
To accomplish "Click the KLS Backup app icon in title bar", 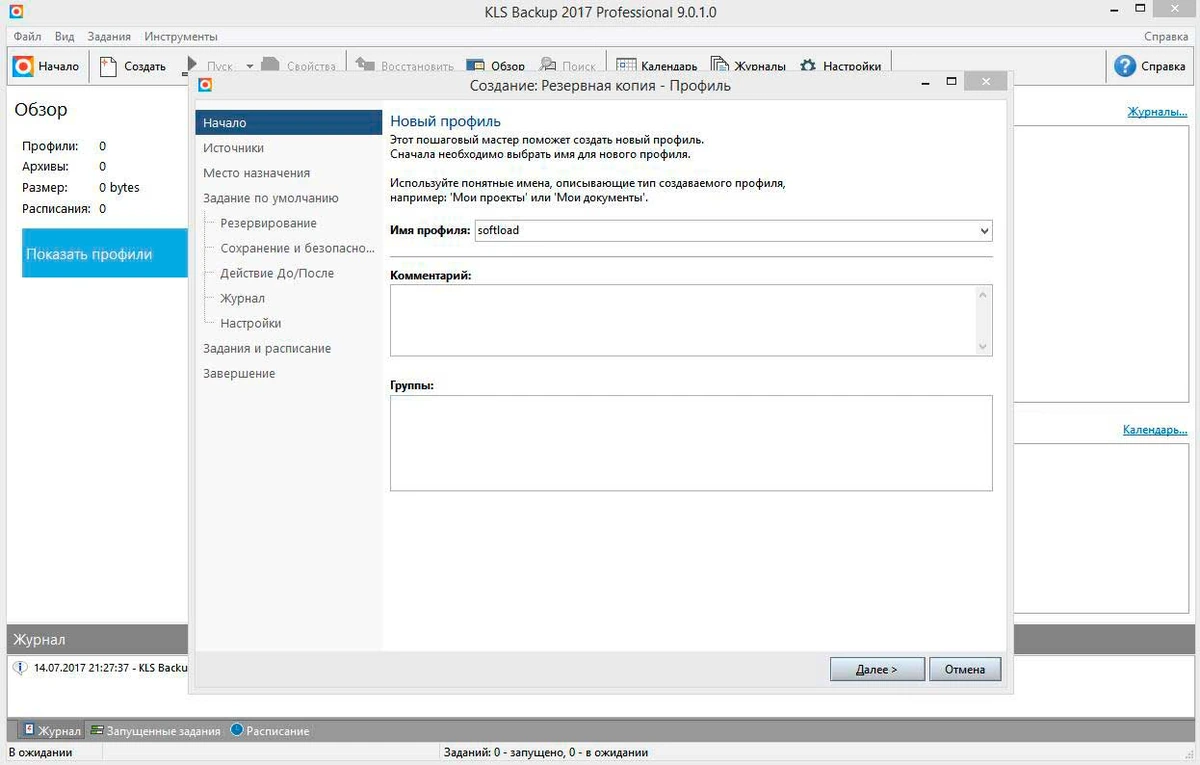I will point(14,12).
